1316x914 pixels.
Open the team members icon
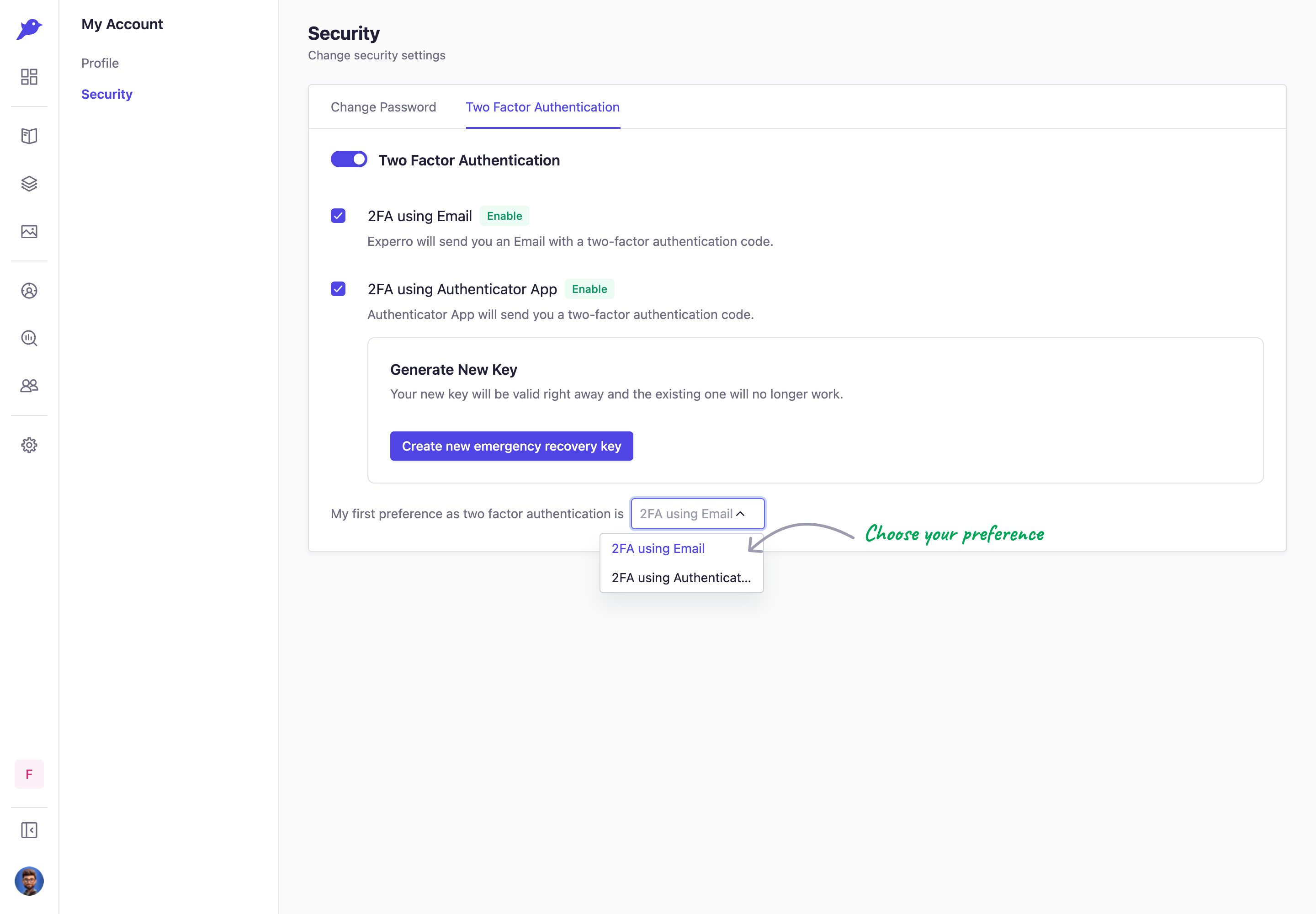[x=29, y=386]
